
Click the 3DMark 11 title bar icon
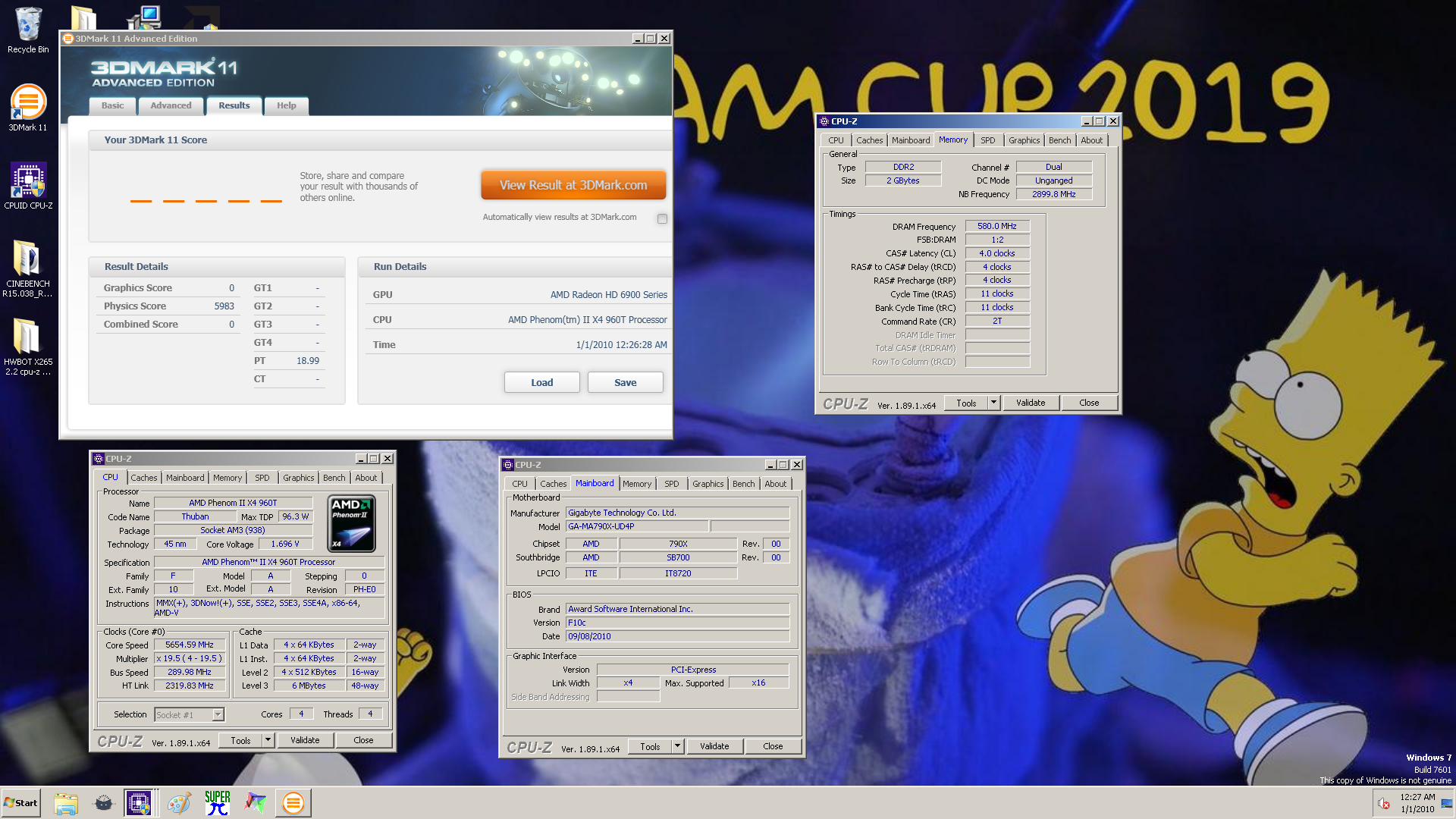pyautogui.click(x=68, y=39)
